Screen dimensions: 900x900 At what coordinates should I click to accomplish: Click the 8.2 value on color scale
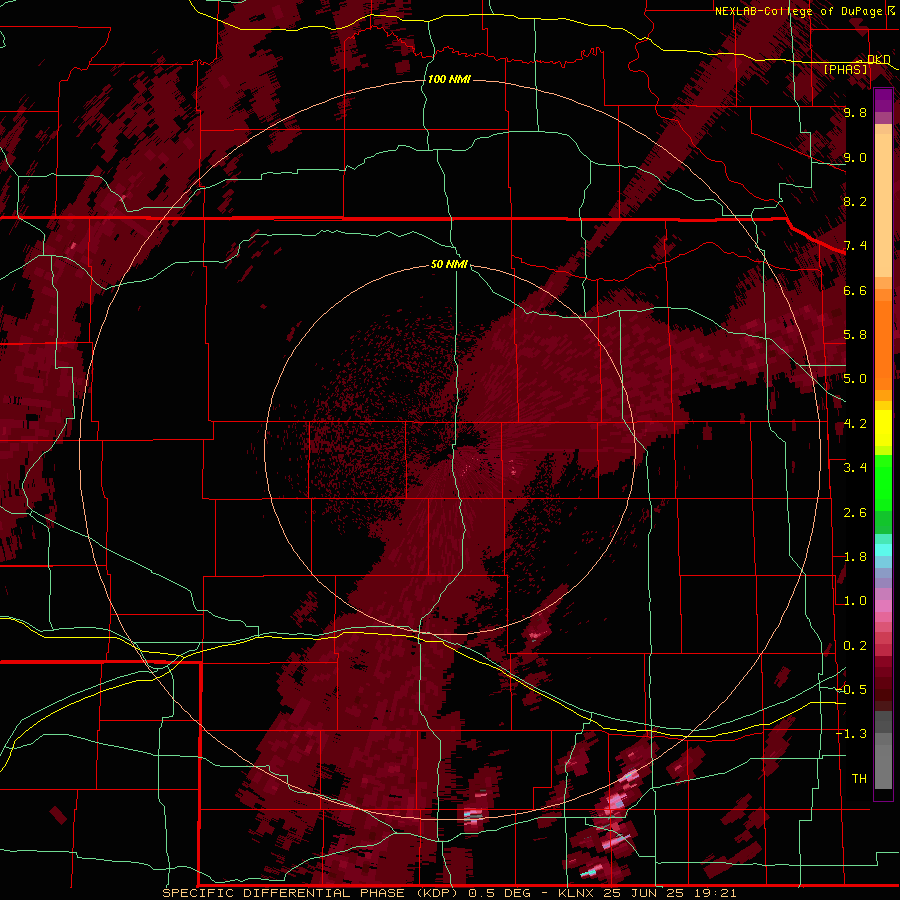pyautogui.click(x=855, y=201)
